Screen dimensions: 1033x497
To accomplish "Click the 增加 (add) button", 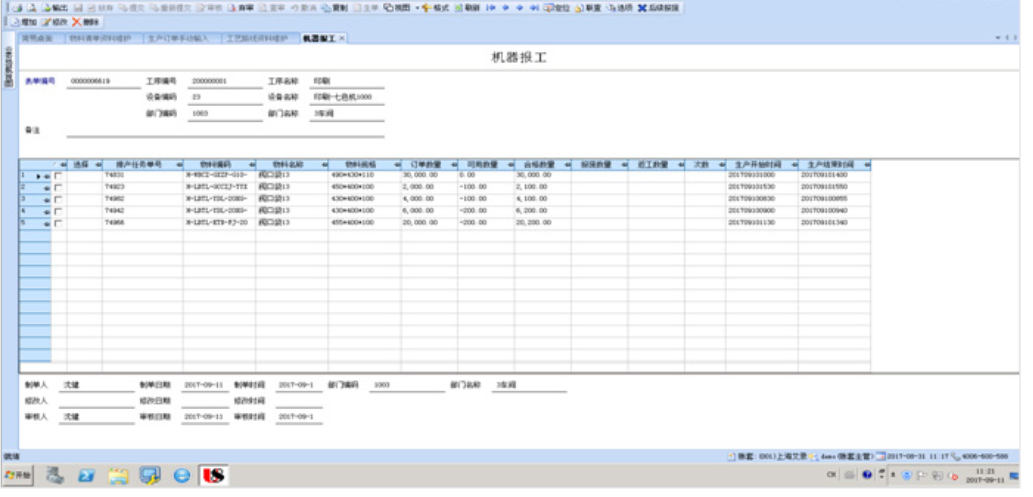I will (x=24, y=22).
